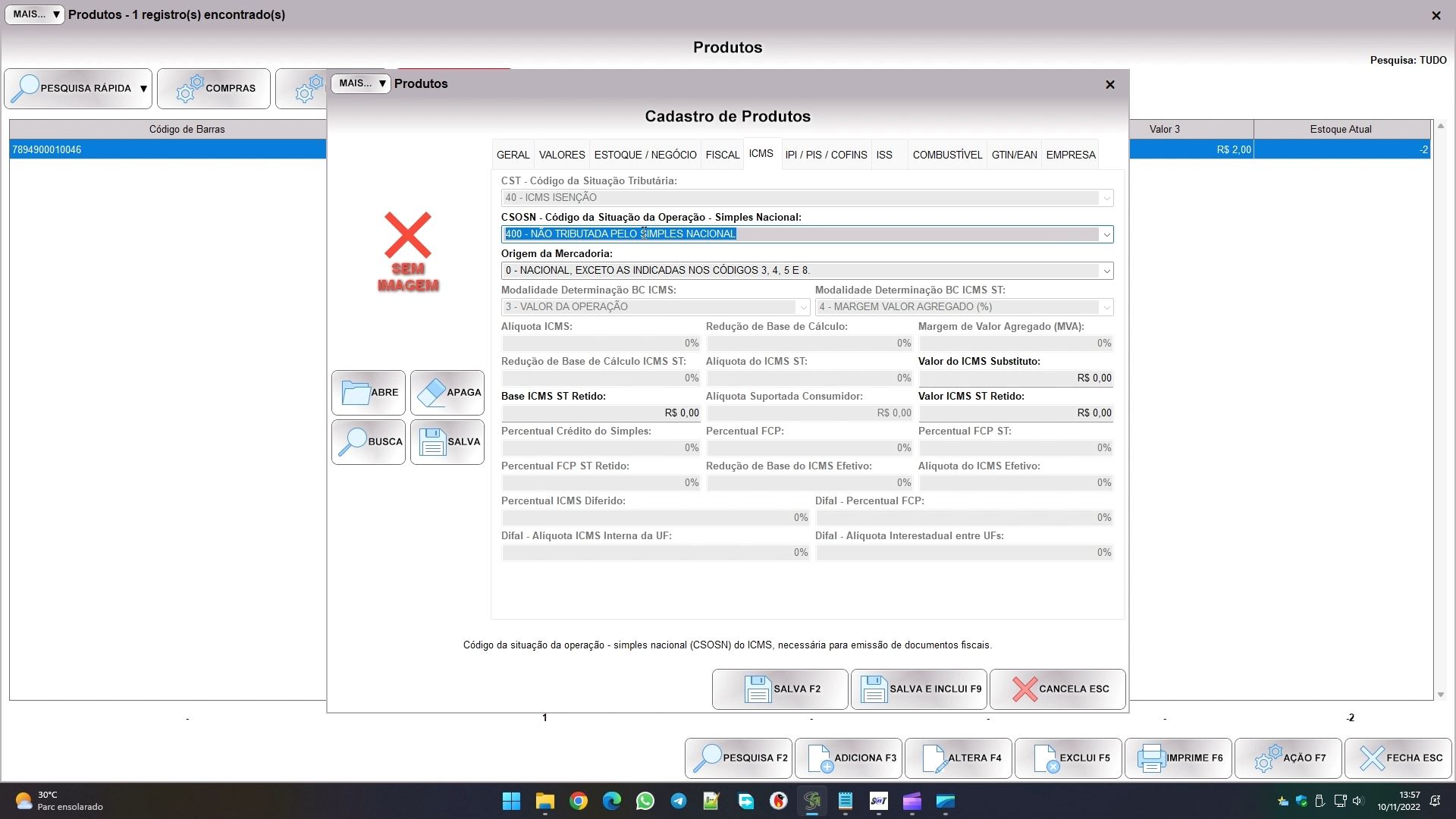This screenshot has width=1456, height=819.
Task: Switch to the IPI / PIS / COFINS tab
Action: [x=826, y=155]
